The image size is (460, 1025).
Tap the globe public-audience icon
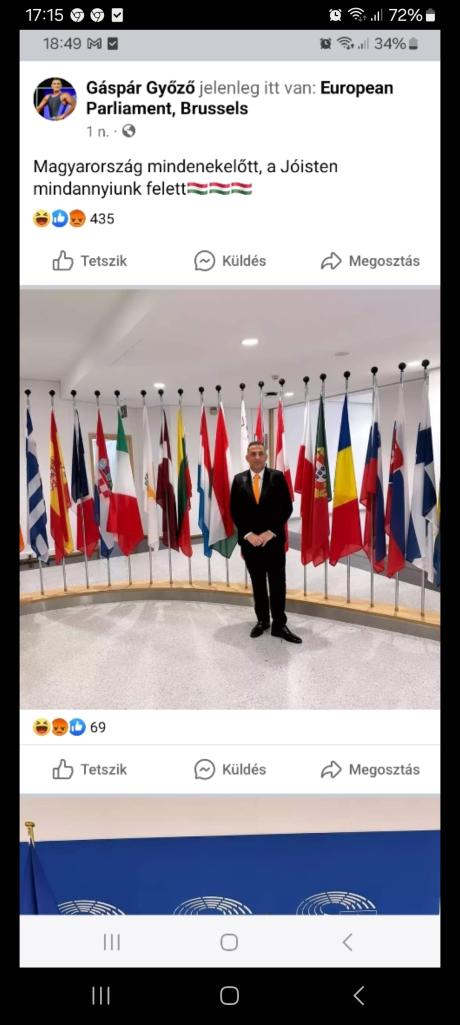point(129,131)
